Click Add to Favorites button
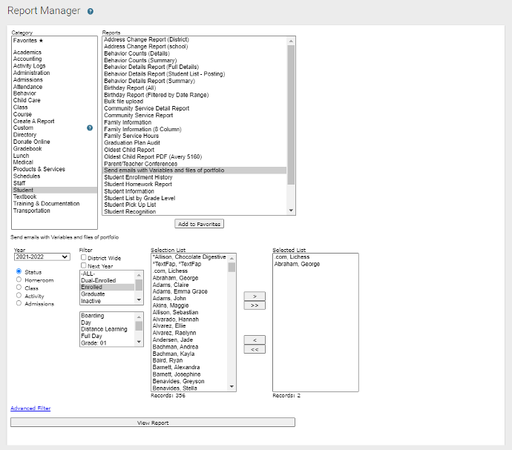This screenshot has width=512, height=450. [199, 224]
